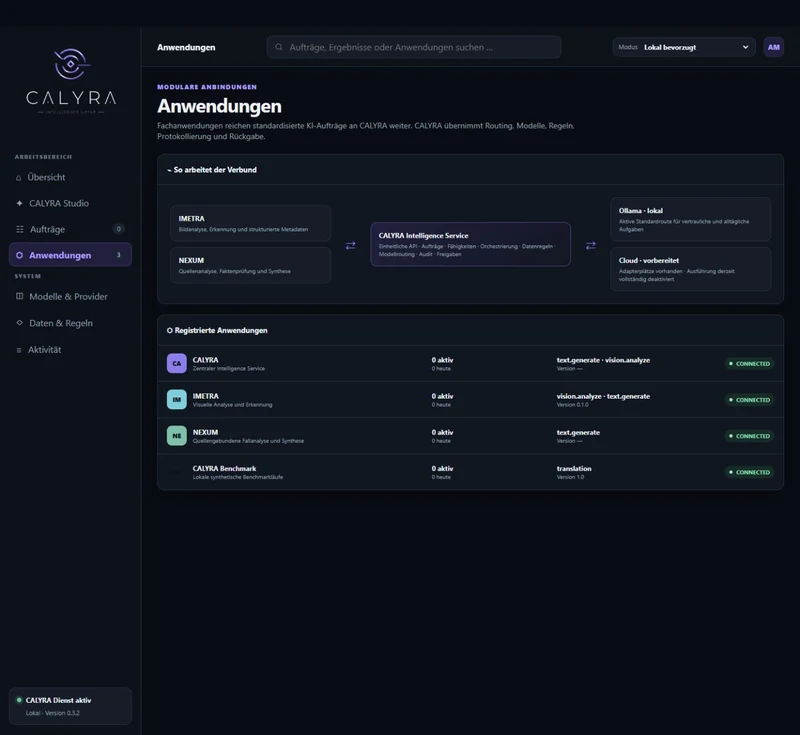Click the NE app badge icon
The image size is (800, 735).
click(177, 436)
